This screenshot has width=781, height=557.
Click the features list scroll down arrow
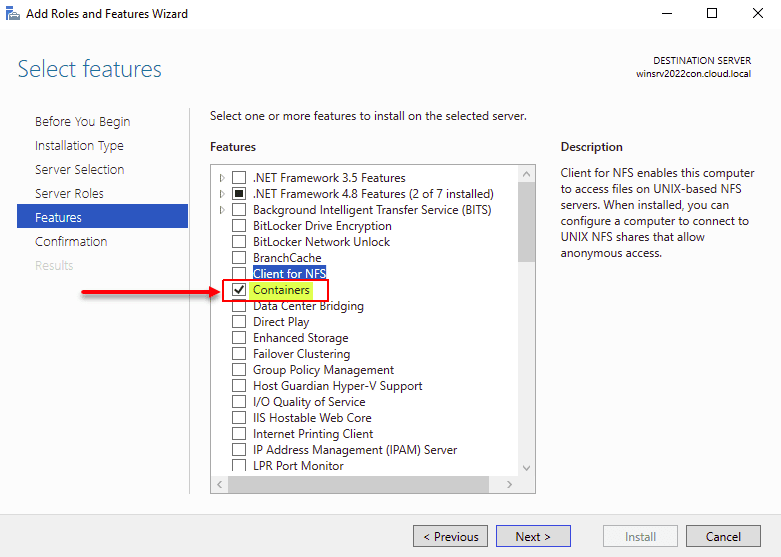click(x=527, y=467)
